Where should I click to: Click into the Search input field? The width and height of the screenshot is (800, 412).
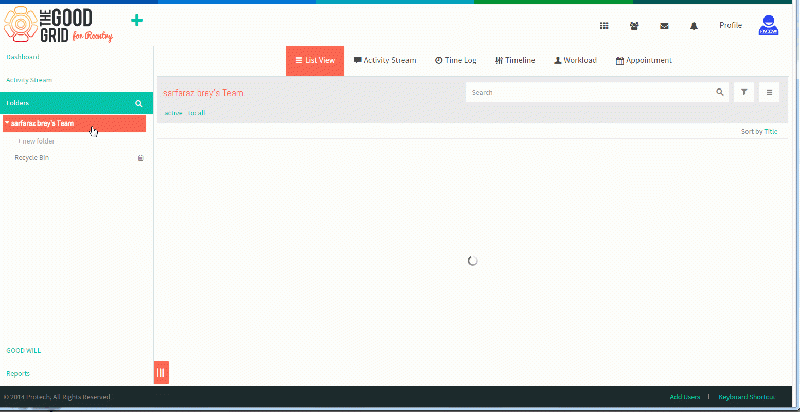[x=590, y=92]
